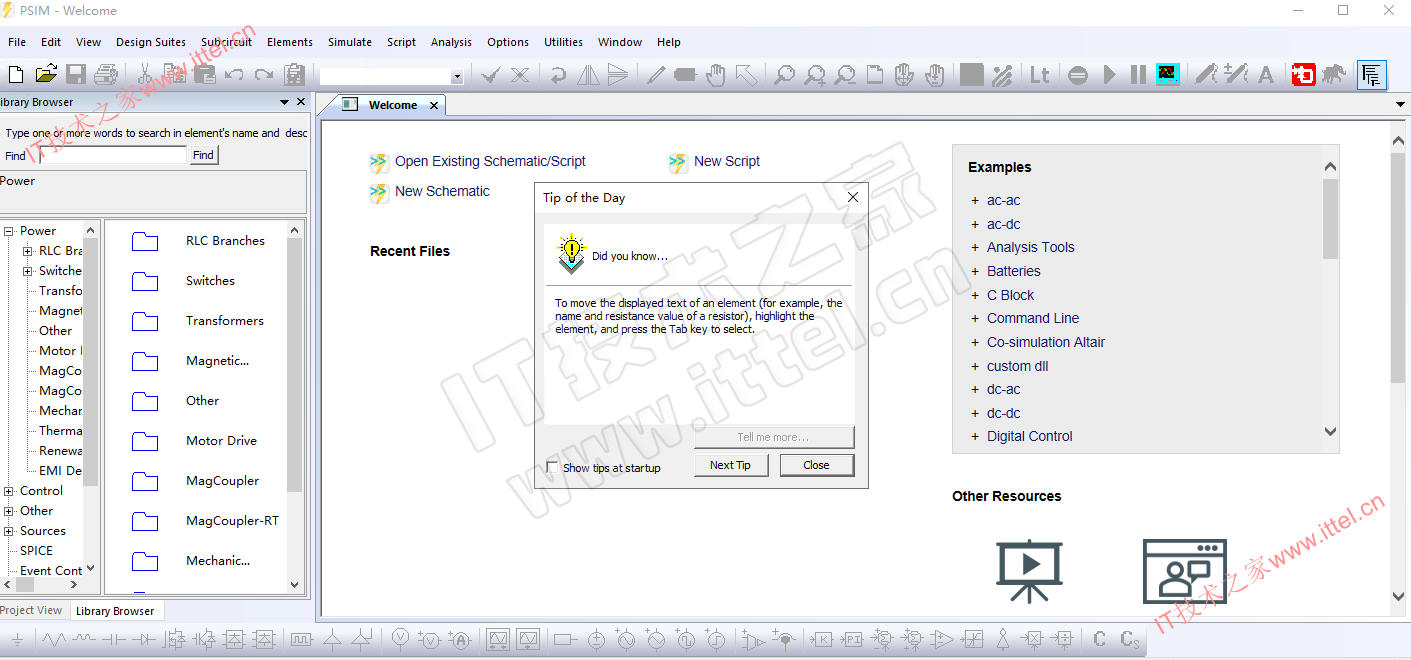Place an Ammeter probe from bottom toolbar

coord(460,639)
